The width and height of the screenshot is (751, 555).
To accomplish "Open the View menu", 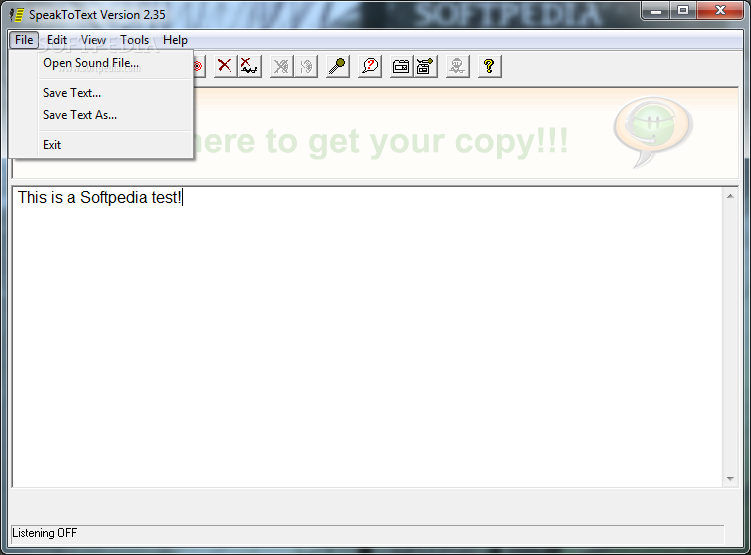I will tap(93, 40).
